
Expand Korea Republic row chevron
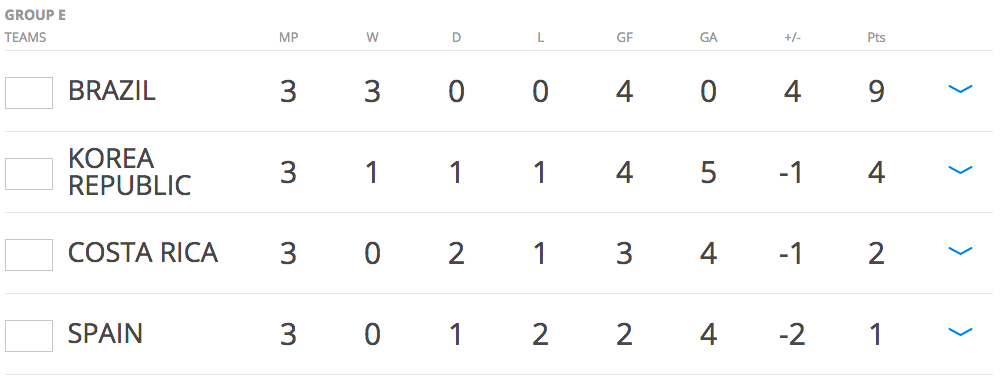(960, 170)
